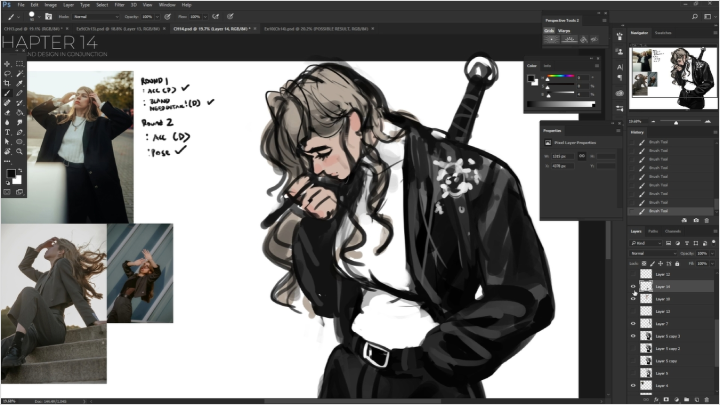Open the layer filter Kind dropdown
Viewport: 720px width, 405px height.
[646, 243]
